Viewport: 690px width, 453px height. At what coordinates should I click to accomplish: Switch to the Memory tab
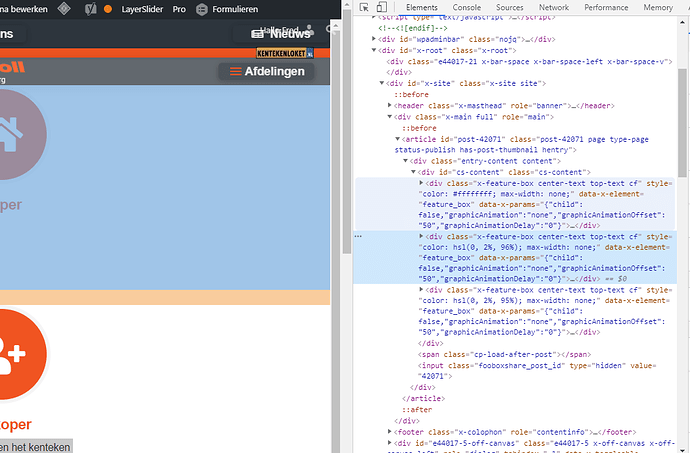[x=658, y=7]
